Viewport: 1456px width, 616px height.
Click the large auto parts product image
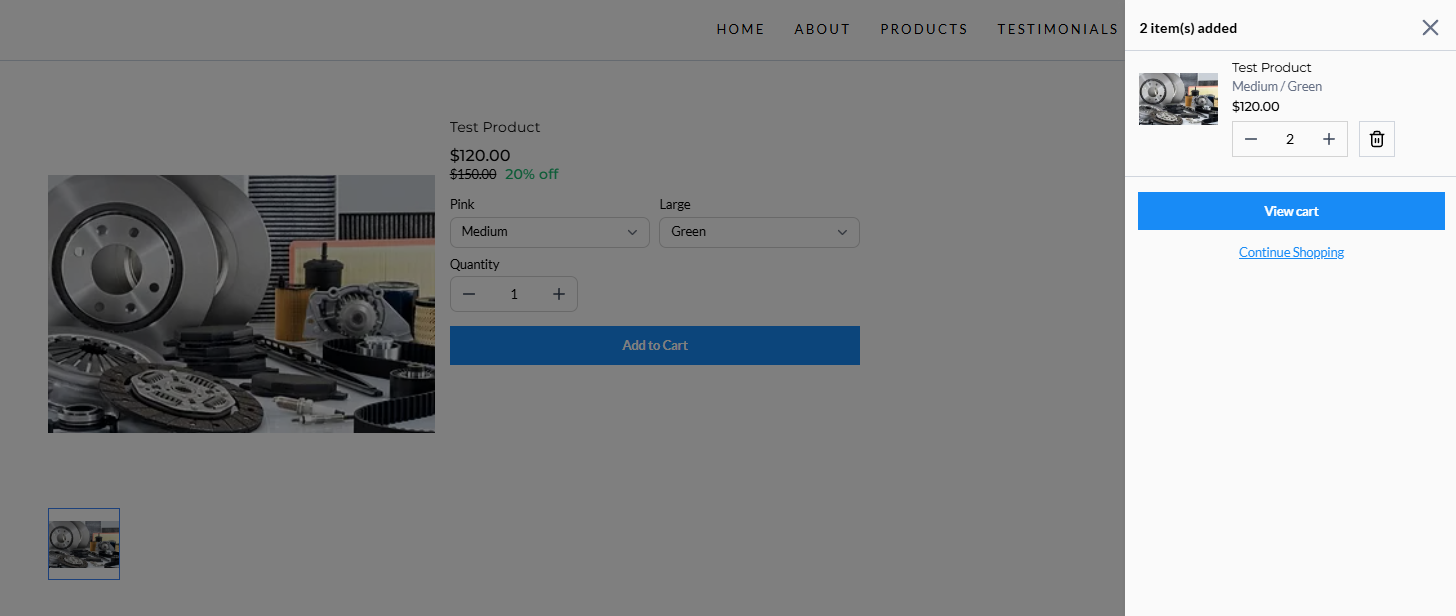pos(241,304)
